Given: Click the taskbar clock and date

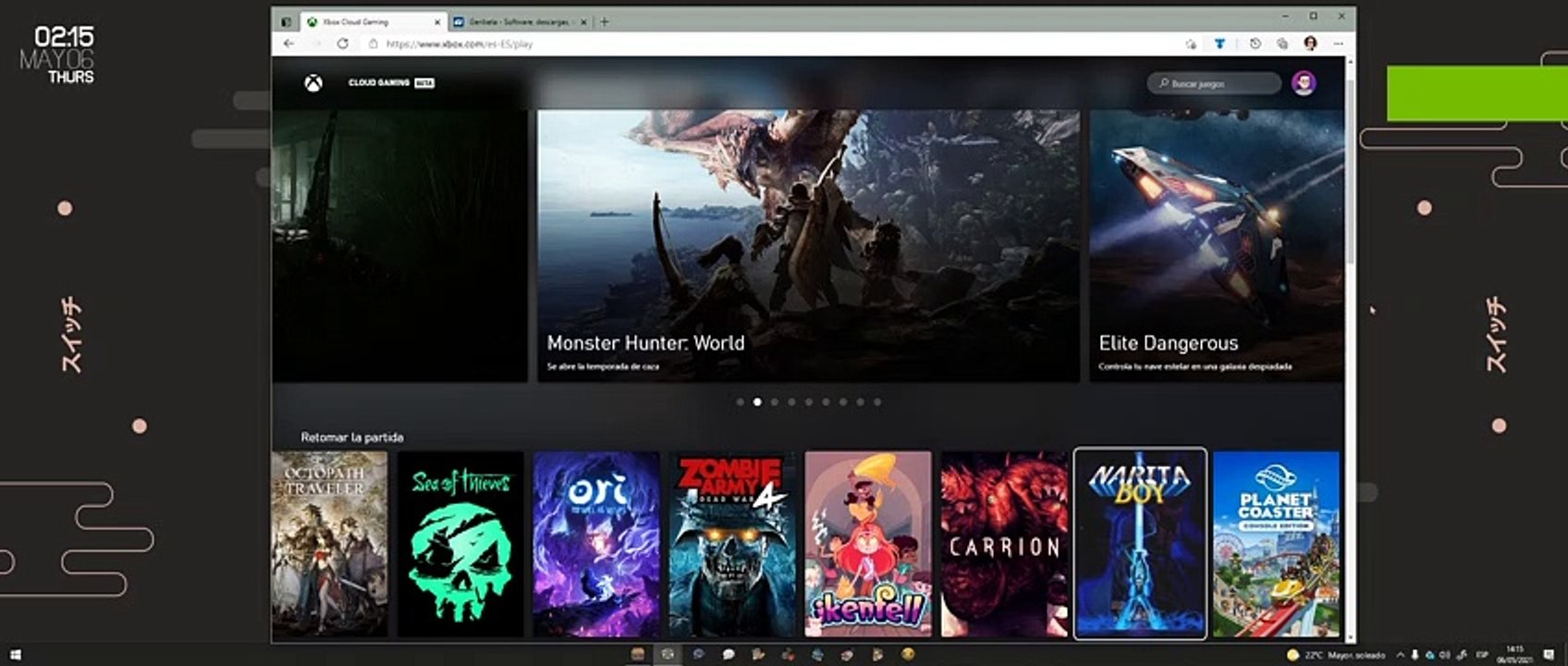Looking at the screenshot, I should pyautogui.click(x=1514, y=655).
